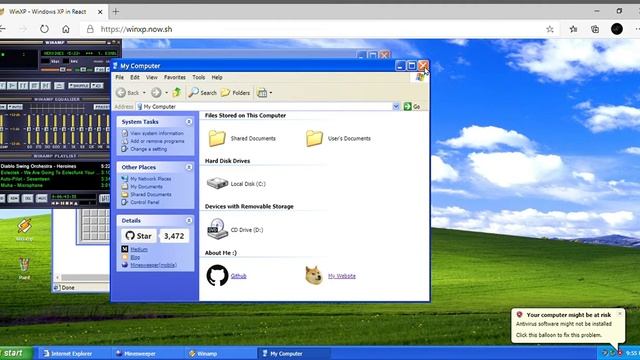Open My Documents in Other Places

point(147,187)
